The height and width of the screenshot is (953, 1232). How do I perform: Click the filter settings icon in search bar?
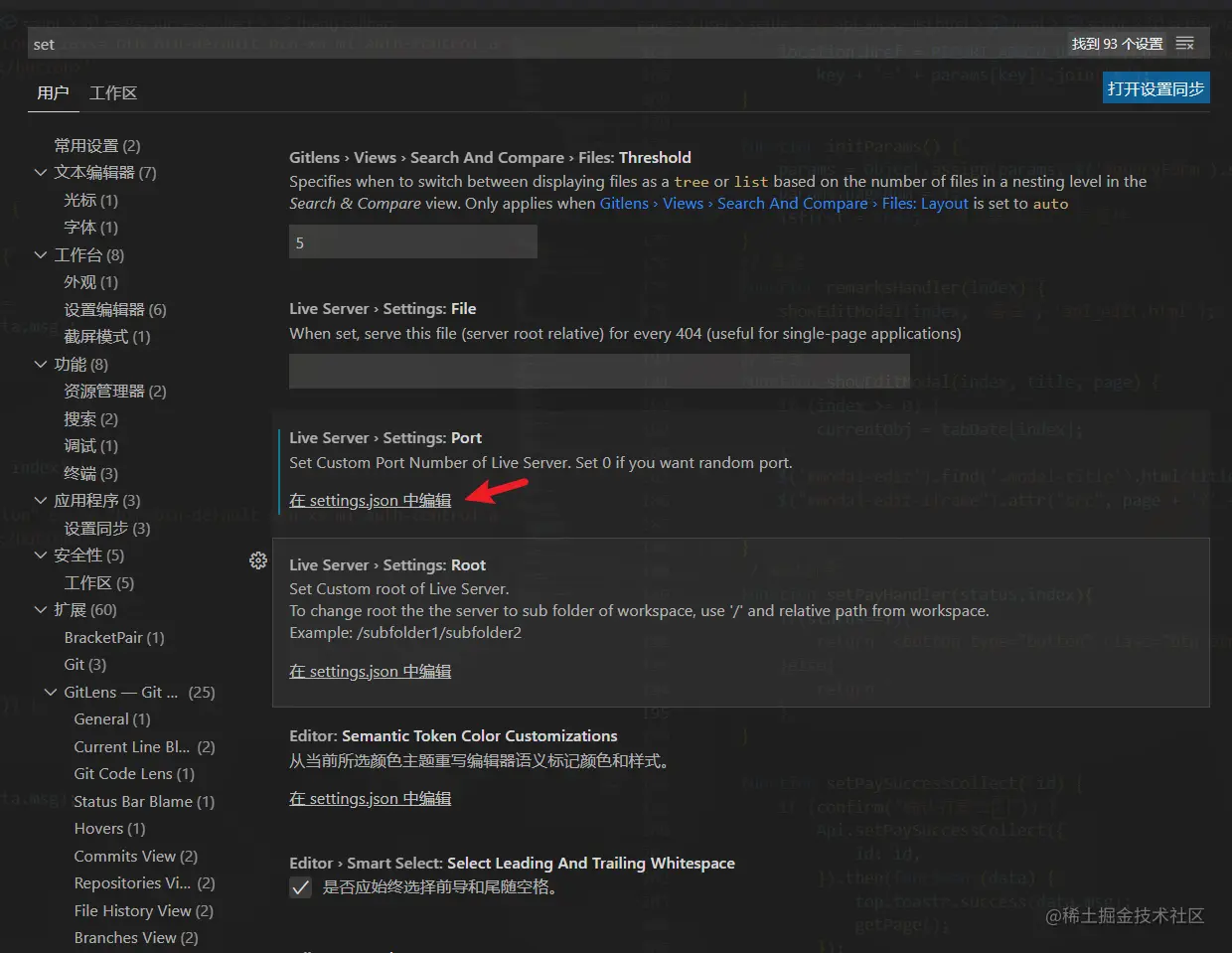tap(1184, 44)
